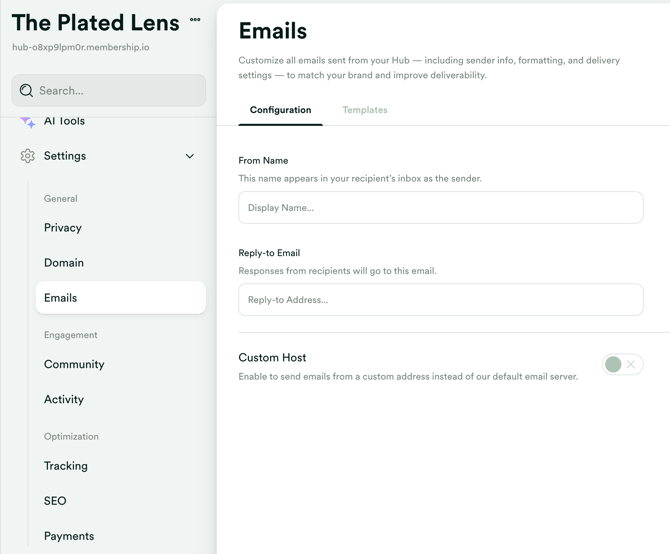The width and height of the screenshot is (670, 554).
Task: Click the Settings gear icon
Action: click(27, 156)
